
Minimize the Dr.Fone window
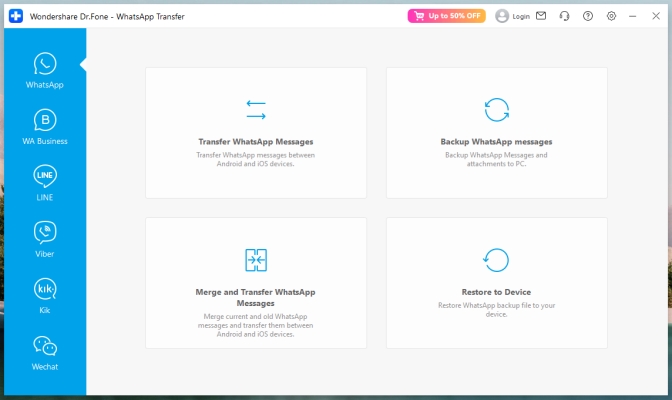click(634, 16)
